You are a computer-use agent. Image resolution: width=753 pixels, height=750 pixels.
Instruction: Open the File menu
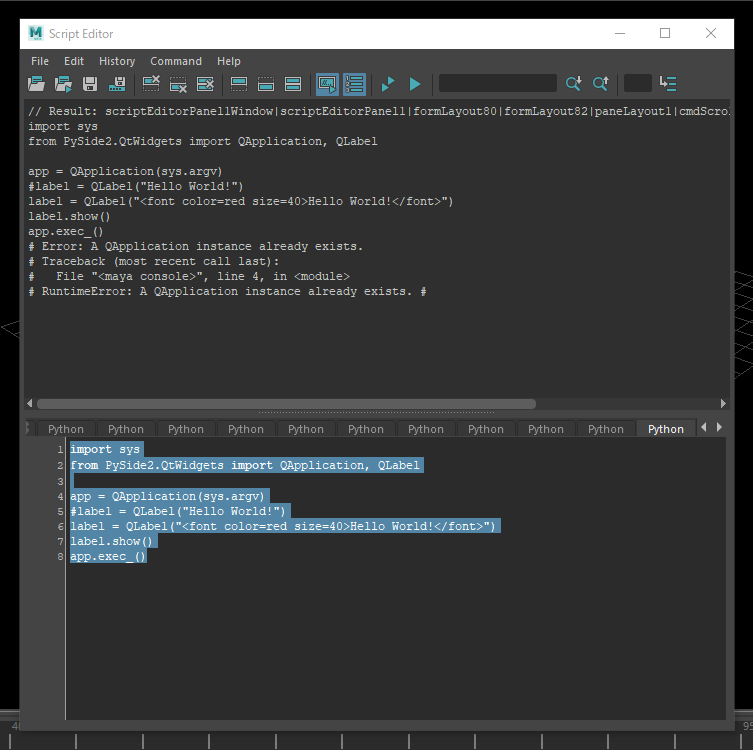[x=40, y=61]
